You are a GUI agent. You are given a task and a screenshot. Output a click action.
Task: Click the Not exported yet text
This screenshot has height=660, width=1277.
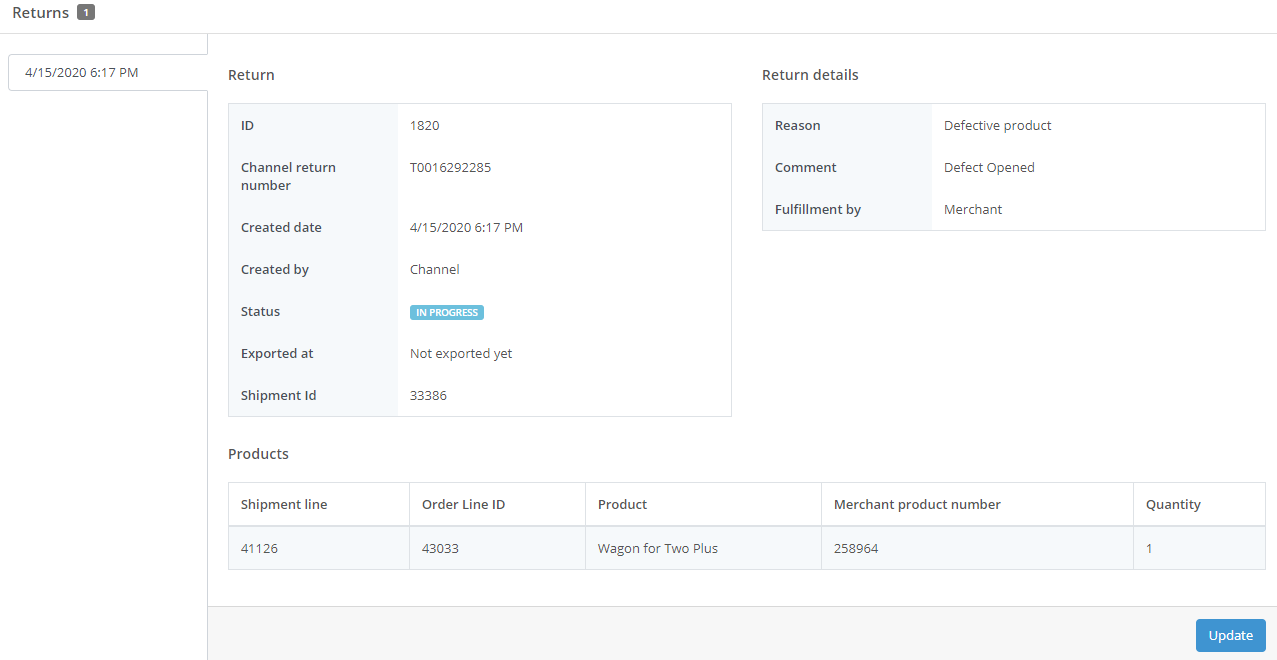[x=461, y=353]
